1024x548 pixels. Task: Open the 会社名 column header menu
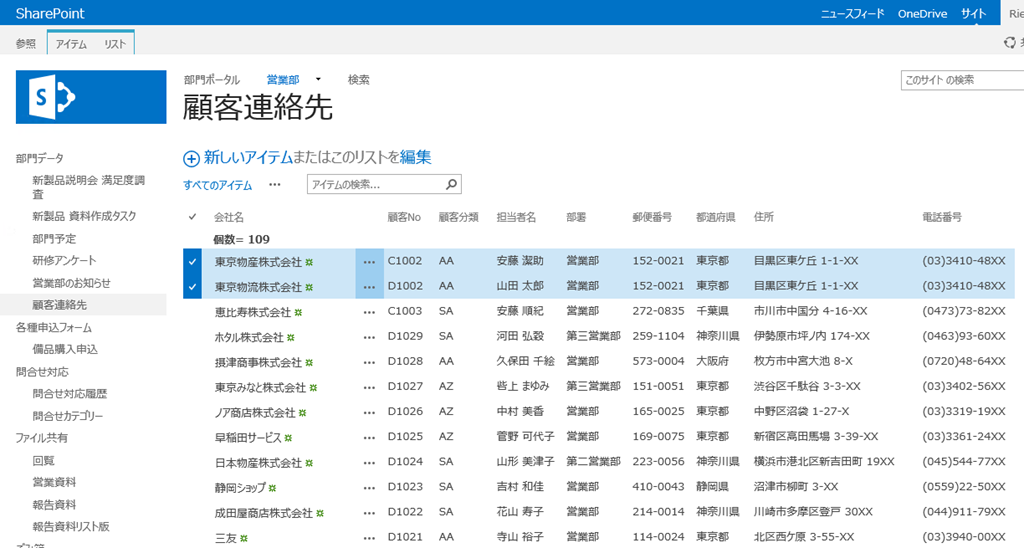click(x=229, y=217)
